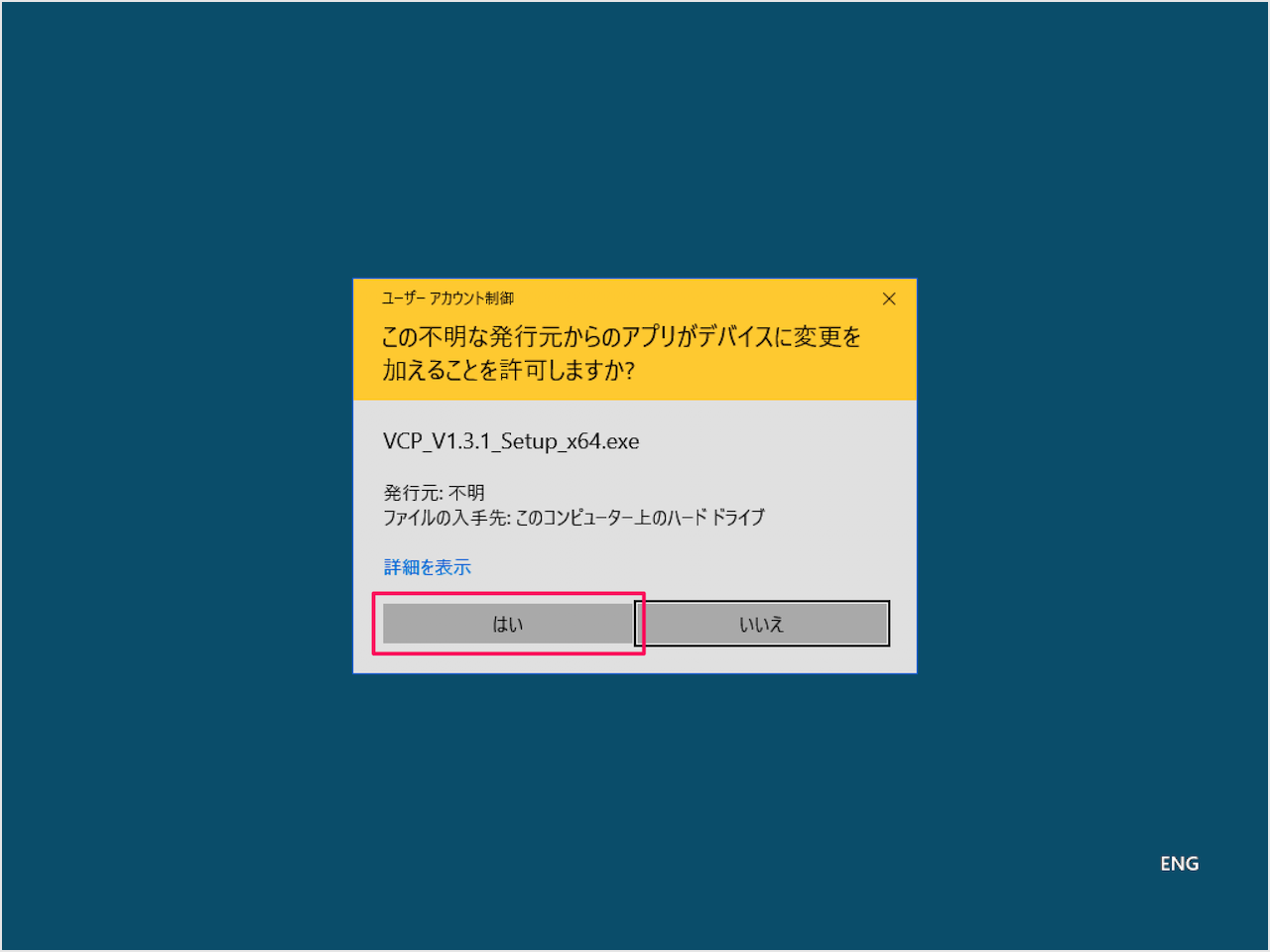Image resolution: width=1270 pixels, height=952 pixels.
Task: Click the yellow warning question heading
Action: point(622,353)
